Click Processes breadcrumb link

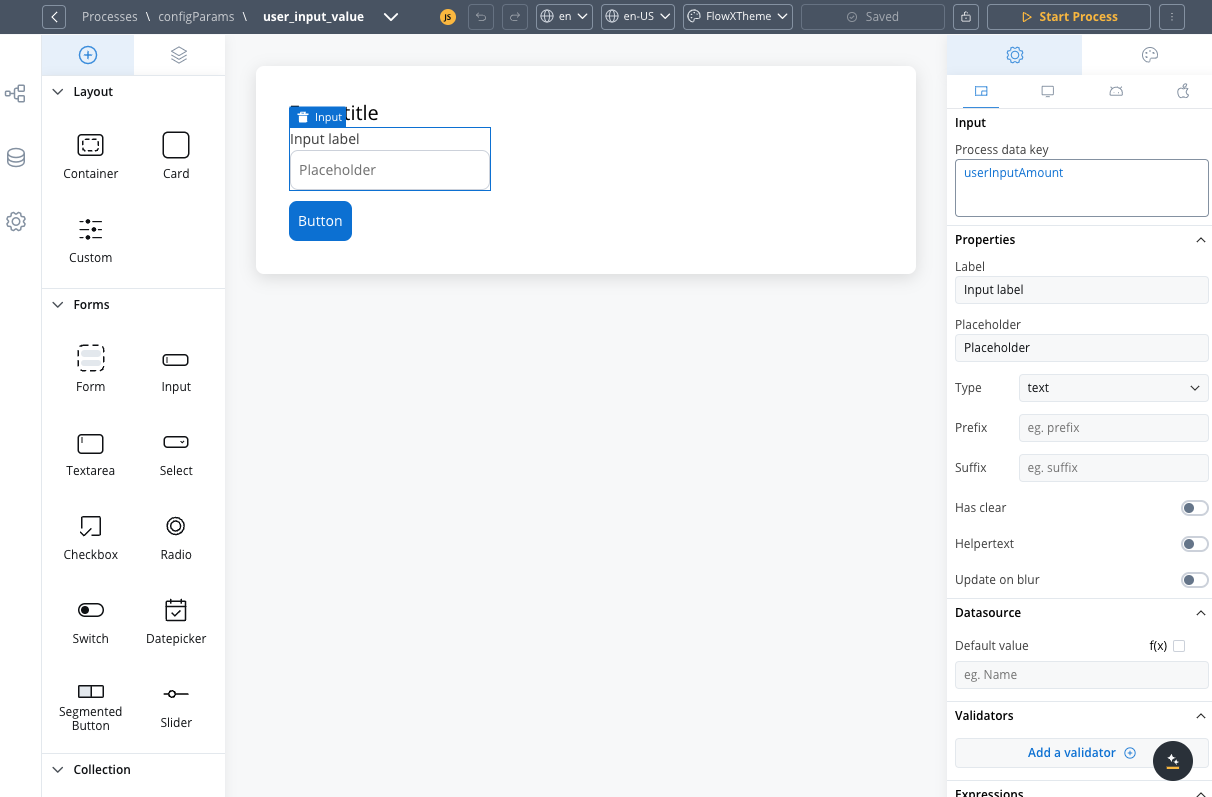coord(110,17)
